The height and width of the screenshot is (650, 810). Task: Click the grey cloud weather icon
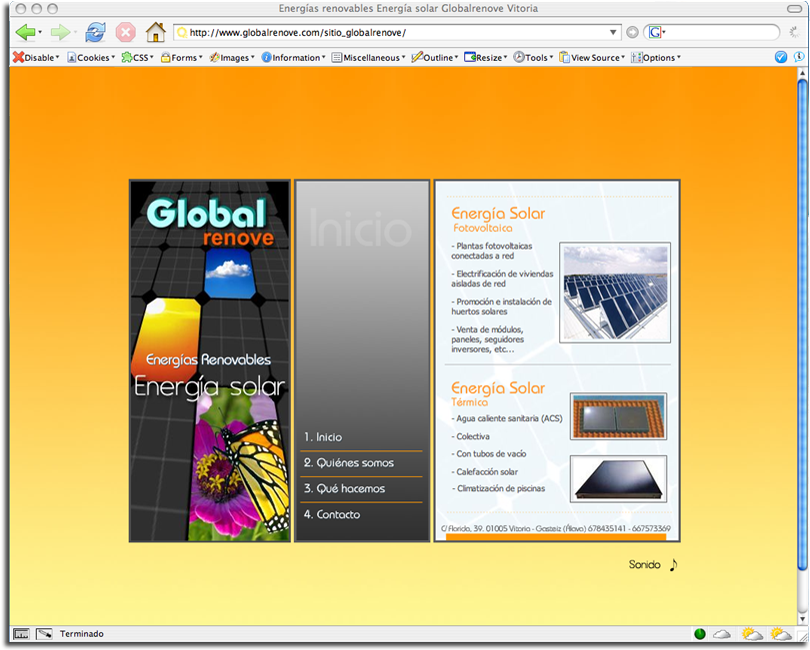[x=722, y=634]
